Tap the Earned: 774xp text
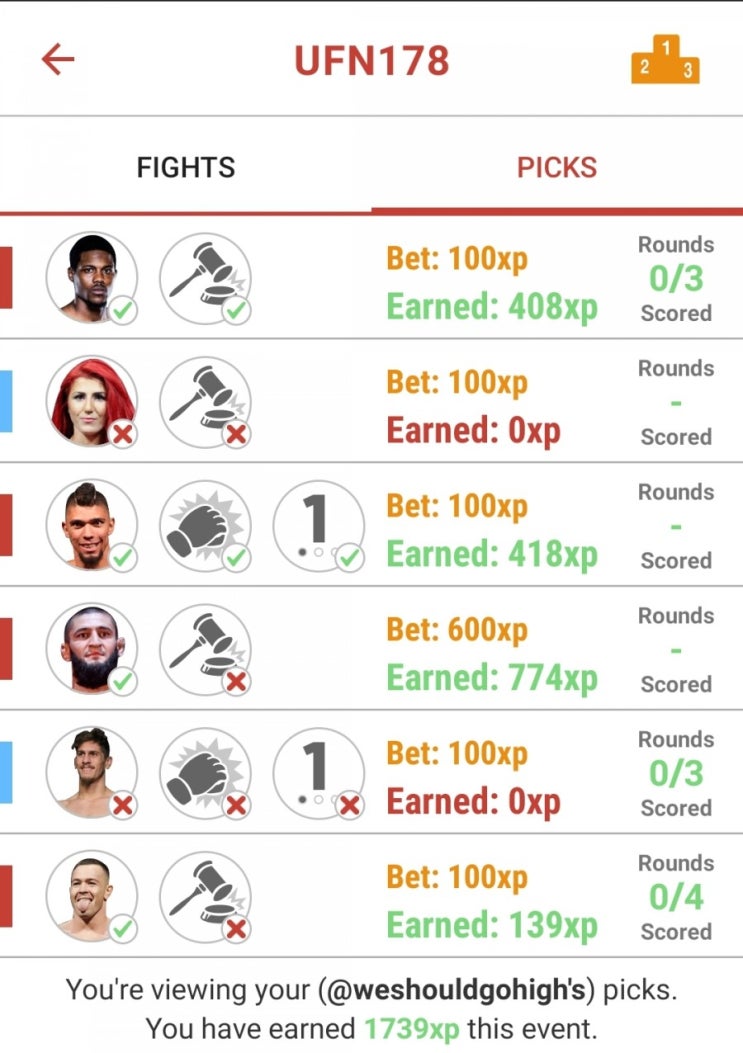This screenshot has height=1053, width=743. point(492,678)
